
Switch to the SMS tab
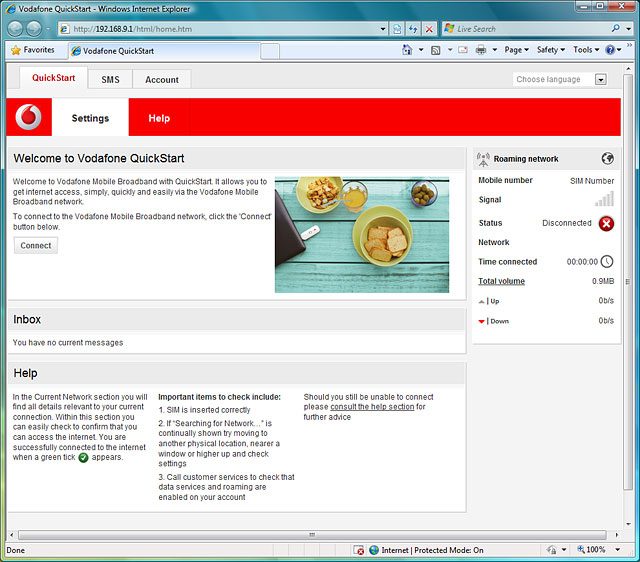tap(110, 80)
